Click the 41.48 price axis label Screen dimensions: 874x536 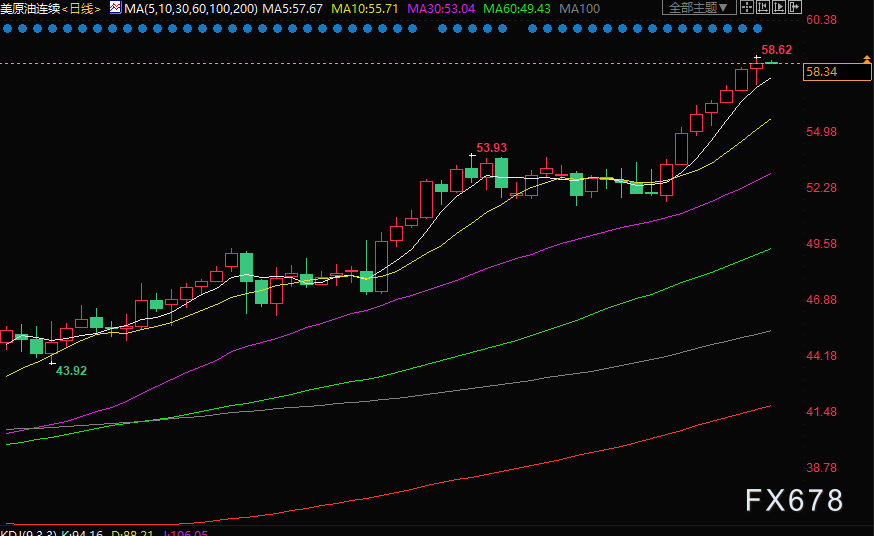822,412
